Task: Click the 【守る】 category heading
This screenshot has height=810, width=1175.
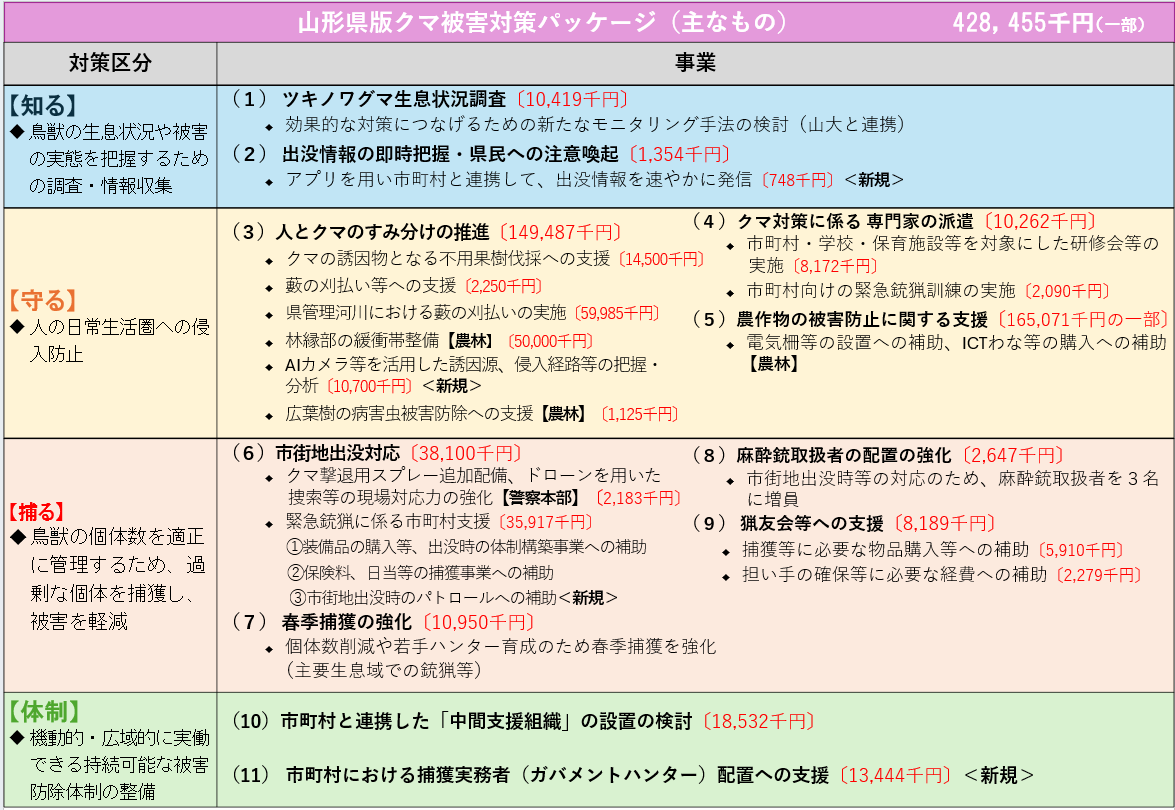Action: point(43,300)
